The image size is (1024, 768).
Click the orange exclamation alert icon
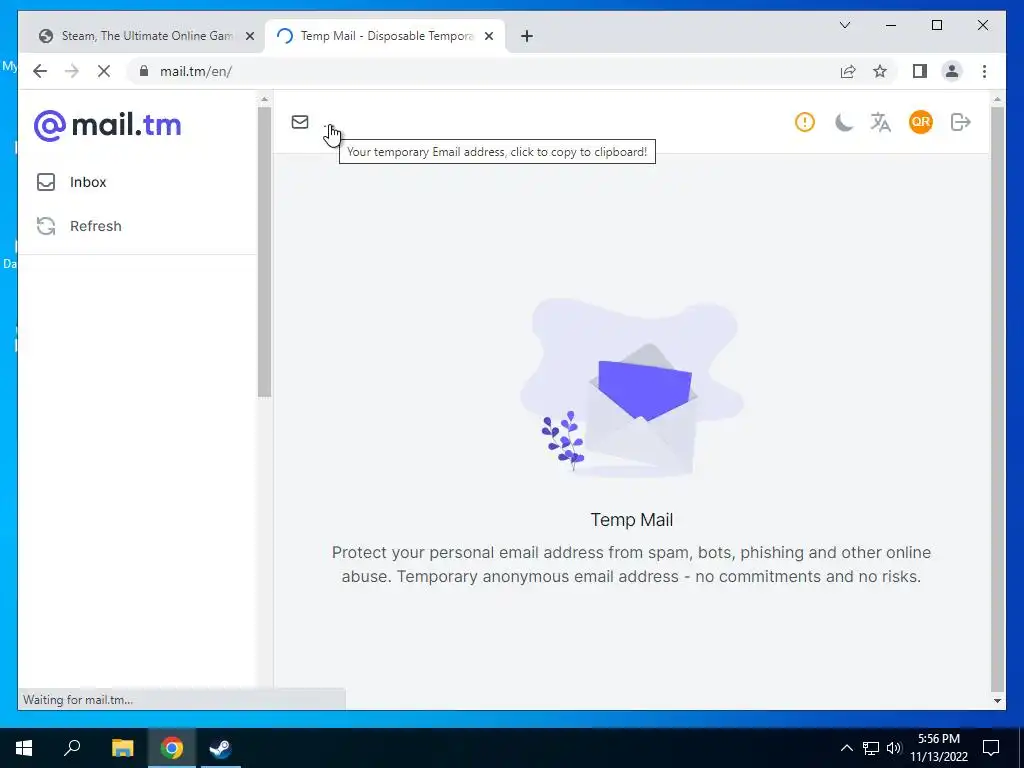coord(805,122)
